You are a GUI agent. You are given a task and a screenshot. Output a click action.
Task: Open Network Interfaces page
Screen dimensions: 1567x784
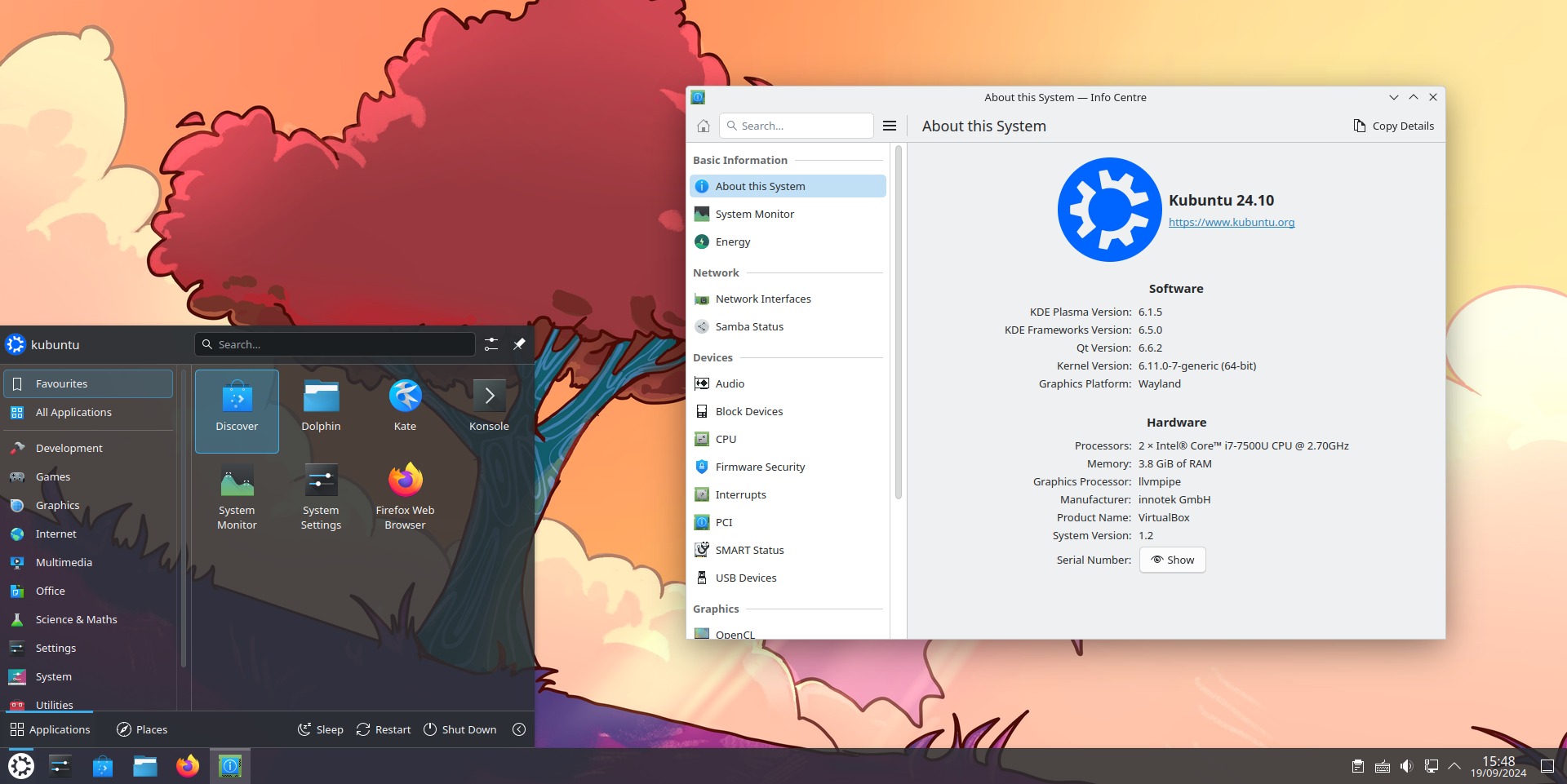(x=788, y=299)
